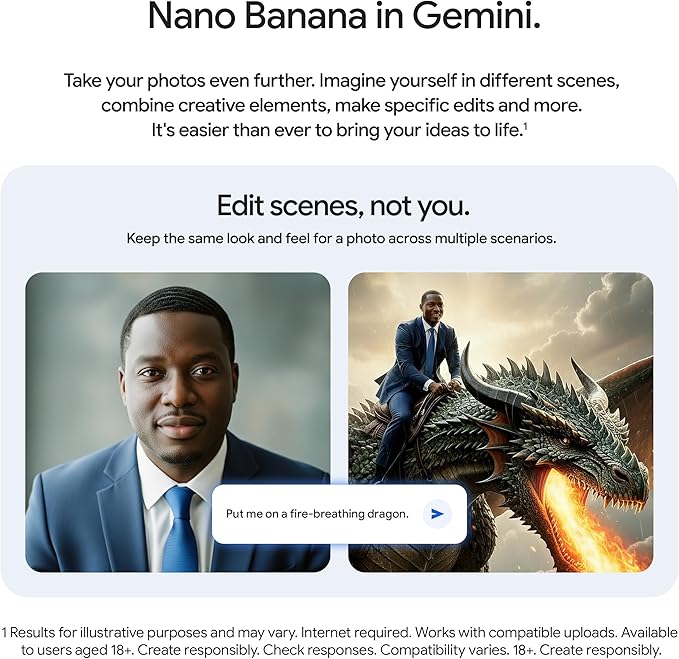Click the 'Internet required.' disclaimer text
Image resolution: width=679 pixels, height=659 pixels.
click(x=356, y=633)
